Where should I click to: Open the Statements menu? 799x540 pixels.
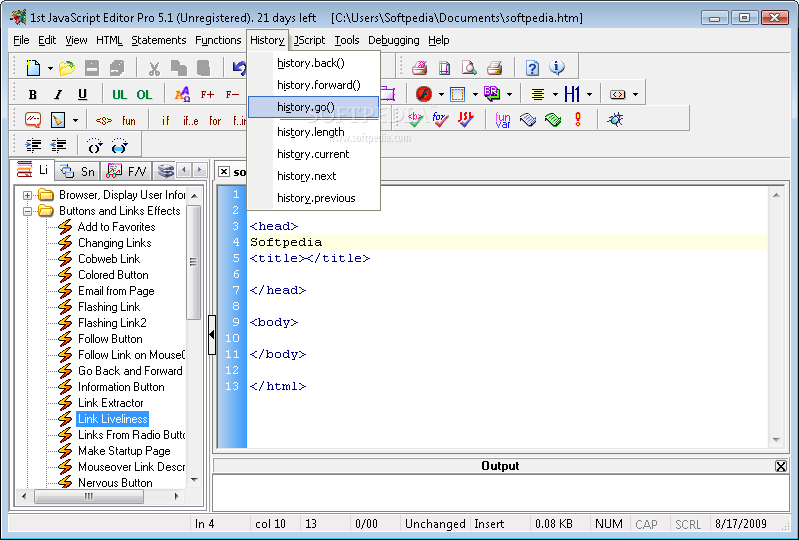pyautogui.click(x=158, y=40)
